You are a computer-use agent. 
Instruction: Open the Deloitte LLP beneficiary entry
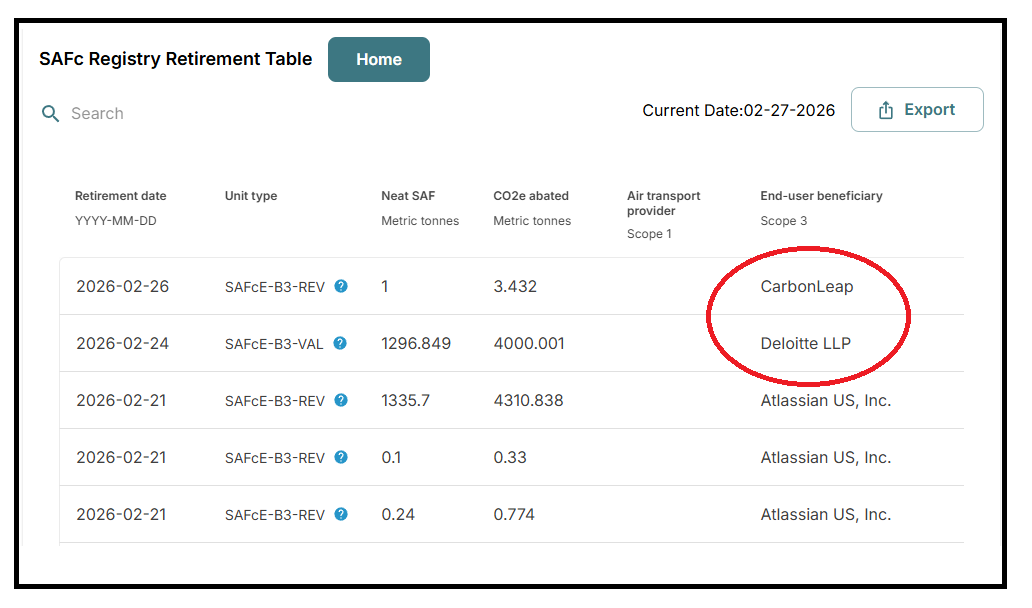point(806,343)
